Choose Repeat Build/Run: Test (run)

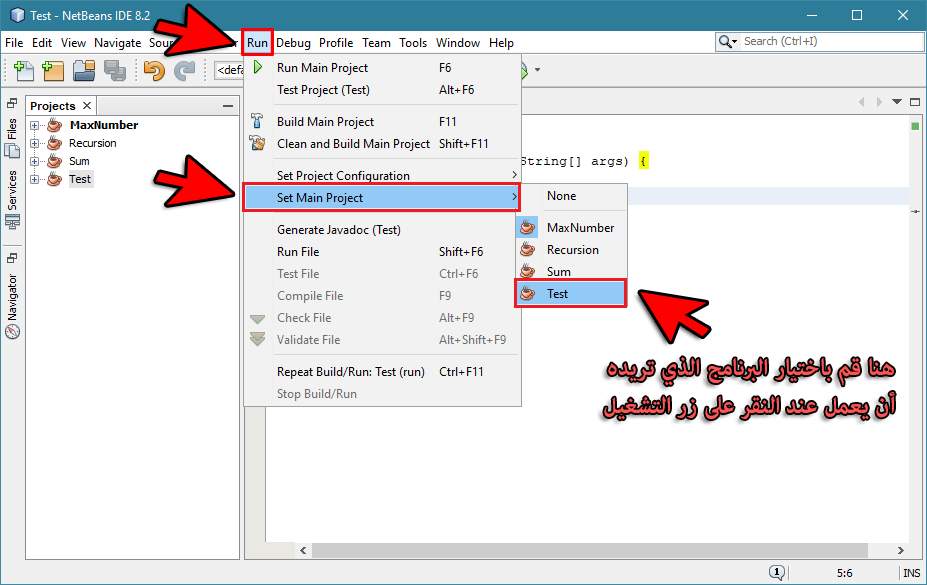coord(383,372)
